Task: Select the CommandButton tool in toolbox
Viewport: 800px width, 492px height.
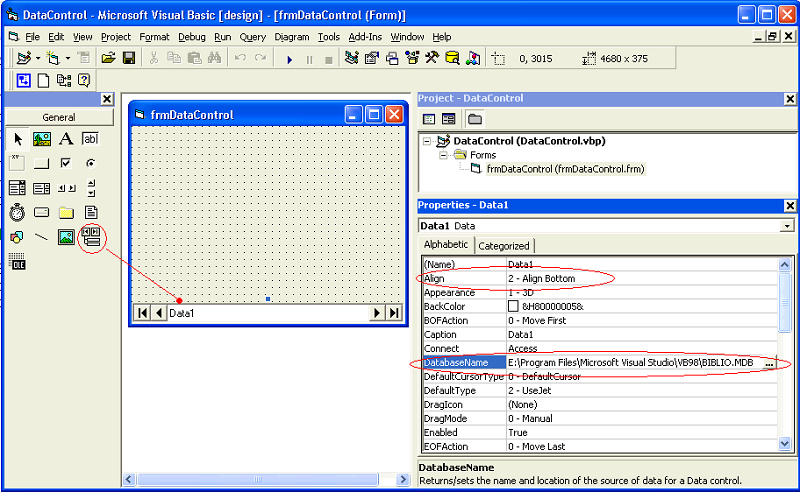Action: (x=41, y=163)
